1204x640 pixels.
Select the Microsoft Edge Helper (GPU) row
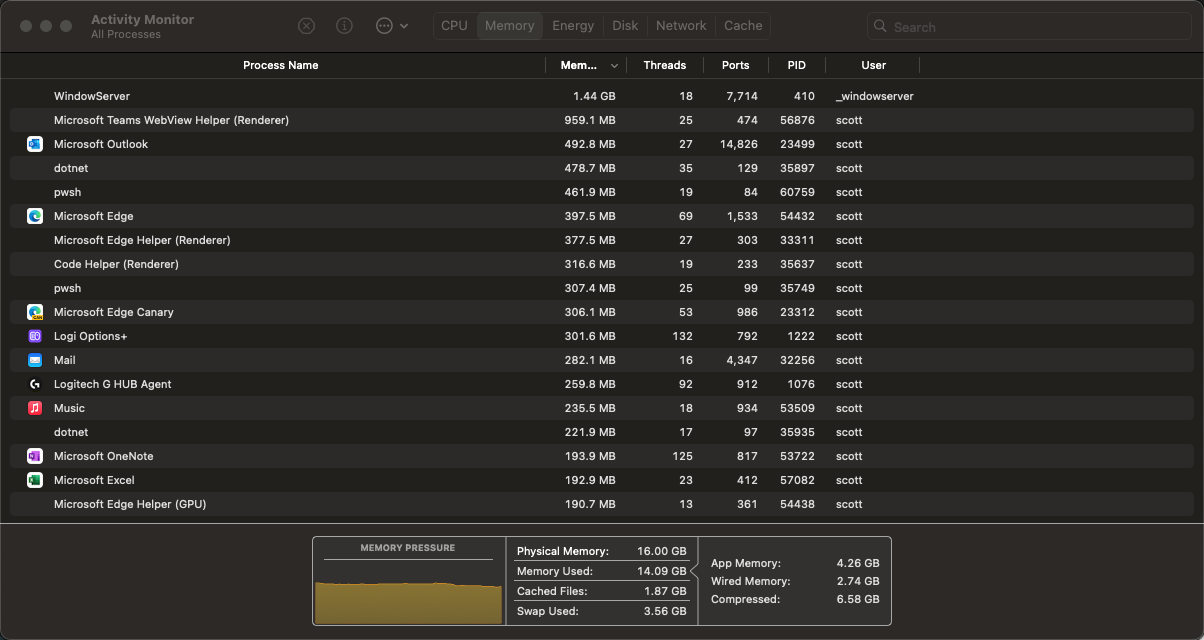(602, 504)
